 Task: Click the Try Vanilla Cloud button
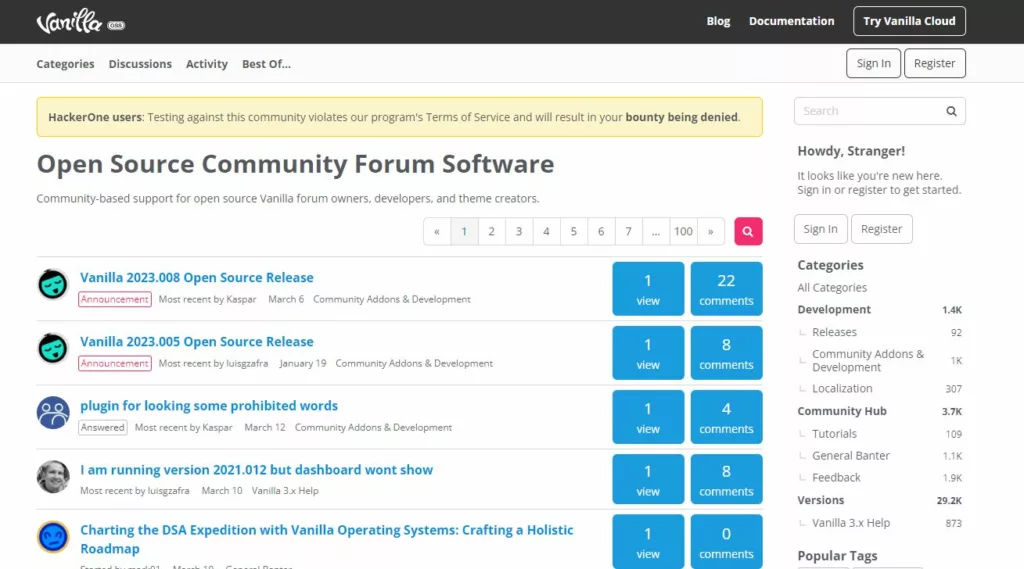click(909, 21)
